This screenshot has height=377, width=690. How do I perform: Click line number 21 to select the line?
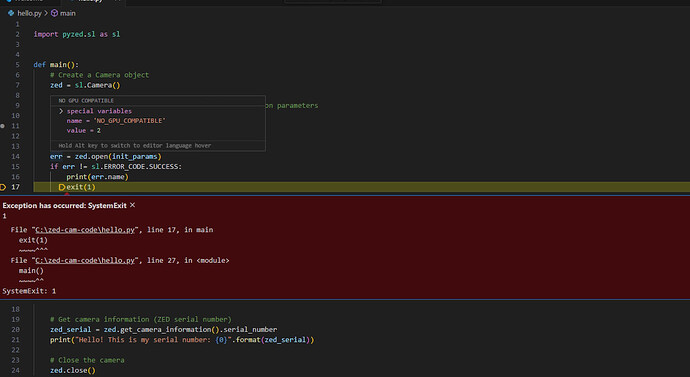pyautogui.click(x=15, y=340)
